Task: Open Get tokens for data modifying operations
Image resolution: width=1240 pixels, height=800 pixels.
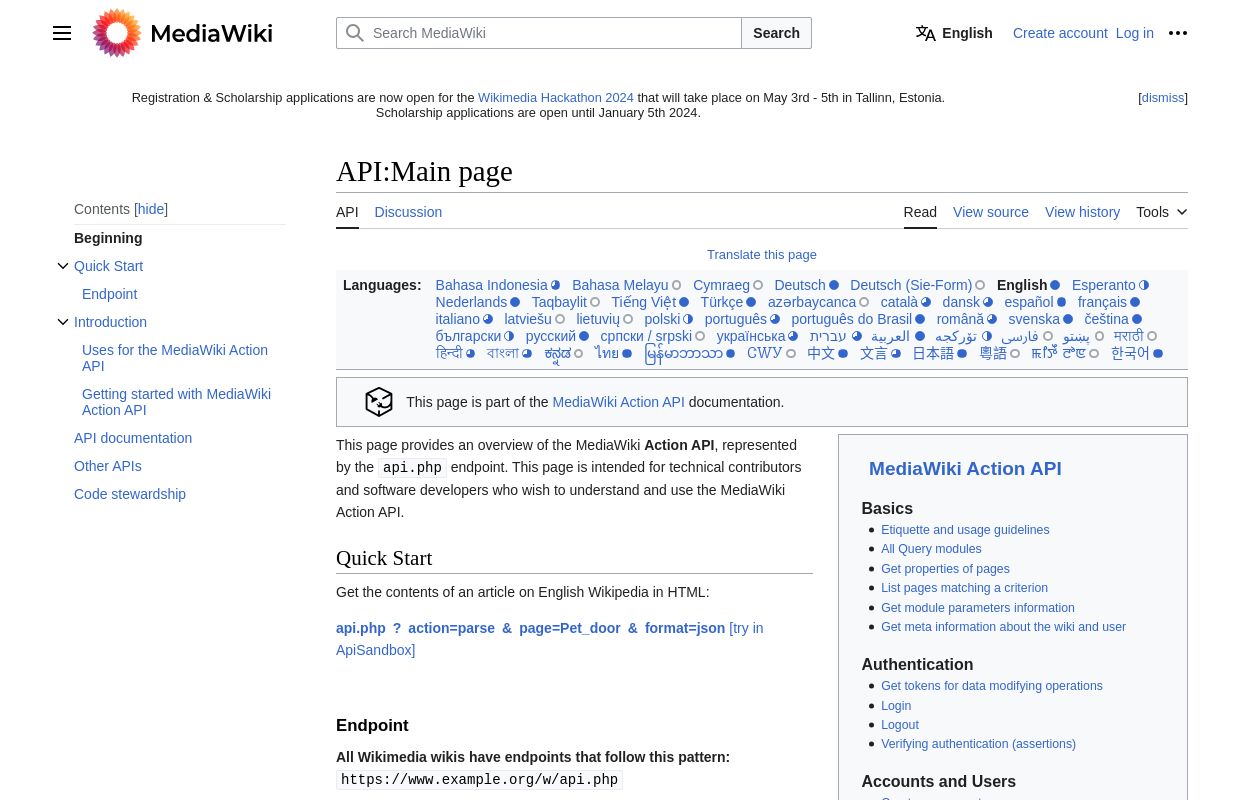Action: [992, 686]
